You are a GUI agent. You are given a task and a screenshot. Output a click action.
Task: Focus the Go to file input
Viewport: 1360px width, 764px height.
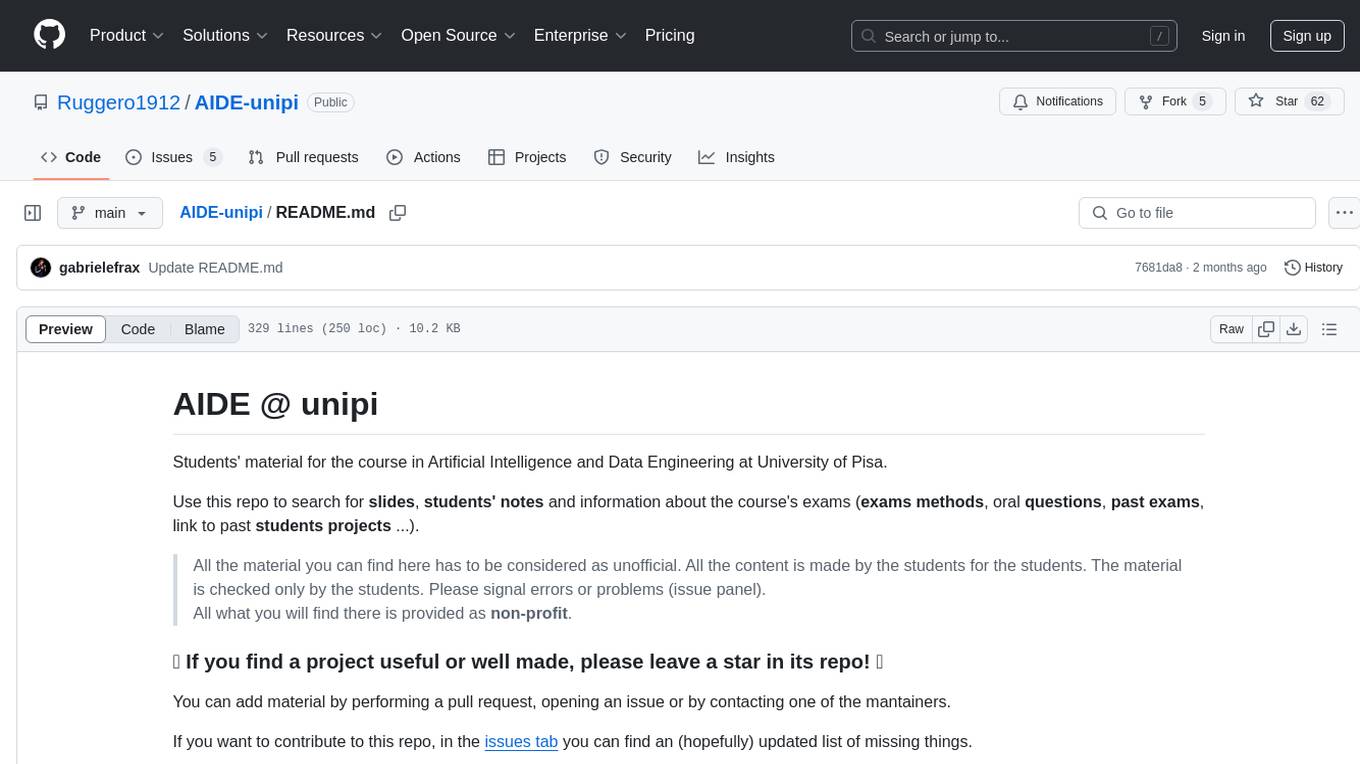(x=1197, y=213)
